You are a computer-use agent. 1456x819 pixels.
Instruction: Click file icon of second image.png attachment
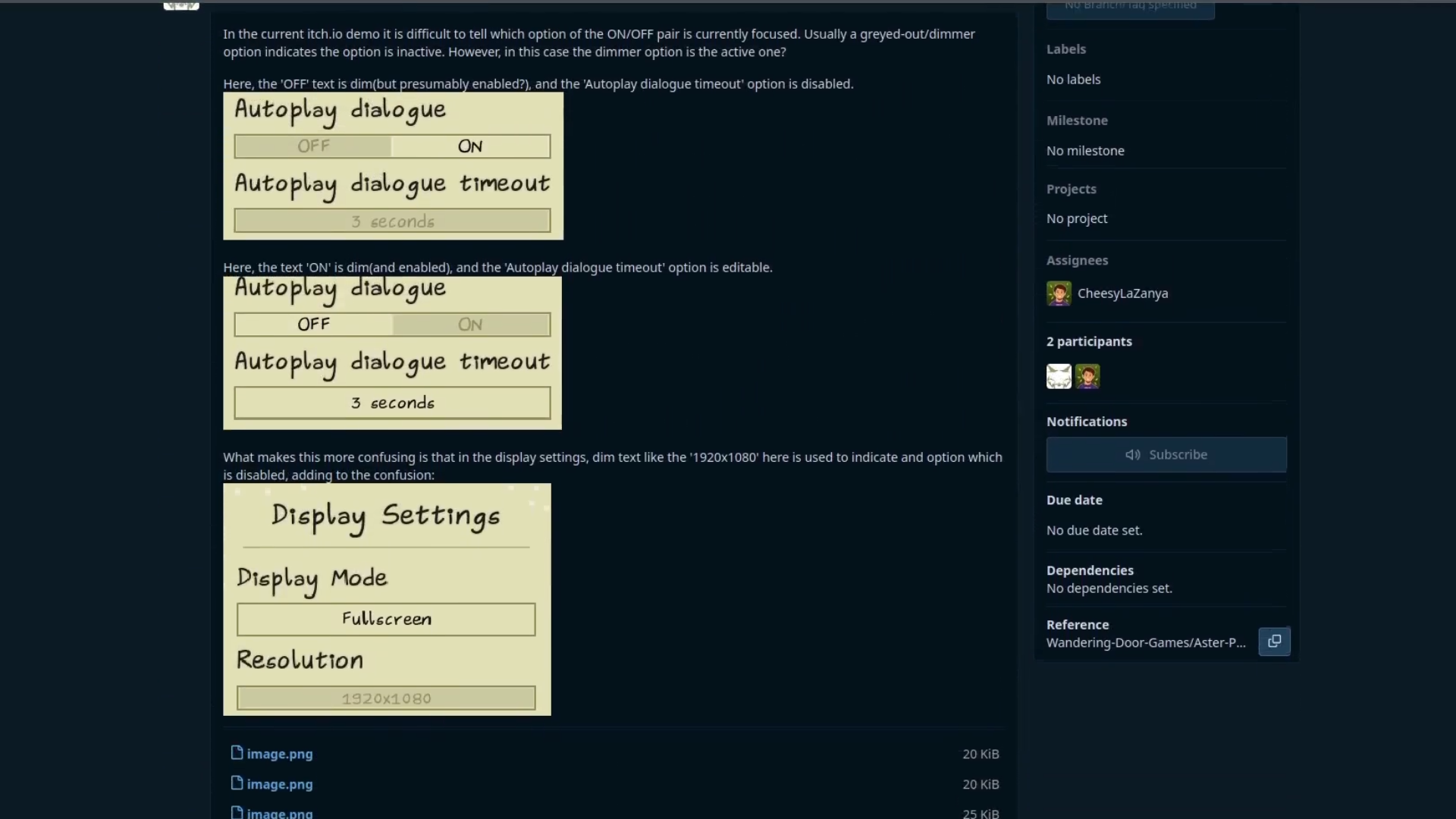pos(237,783)
